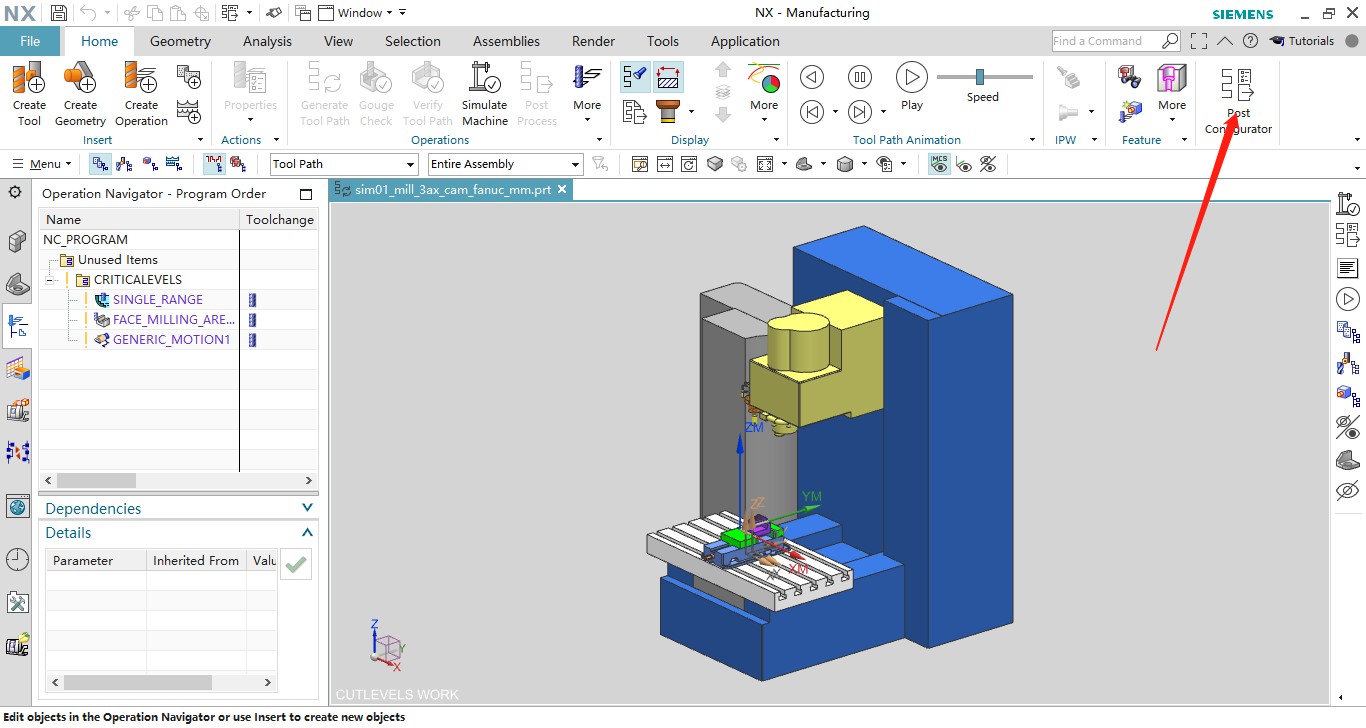Switch to the Geometry ribbon tab
This screenshot has height=728, width=1366.
180,41
